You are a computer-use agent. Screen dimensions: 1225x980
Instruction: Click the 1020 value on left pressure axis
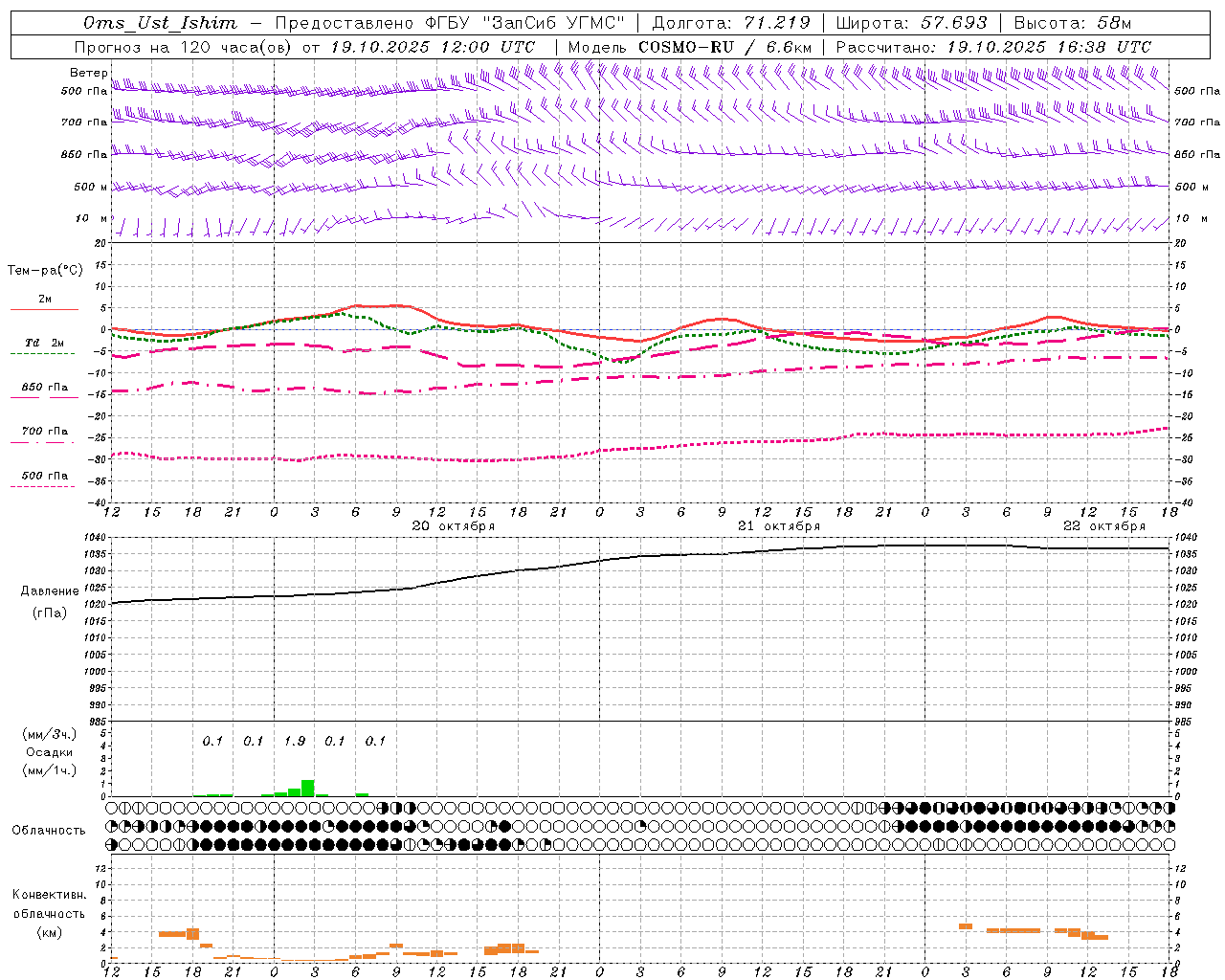pyautogui.click(x=96, y=604)
